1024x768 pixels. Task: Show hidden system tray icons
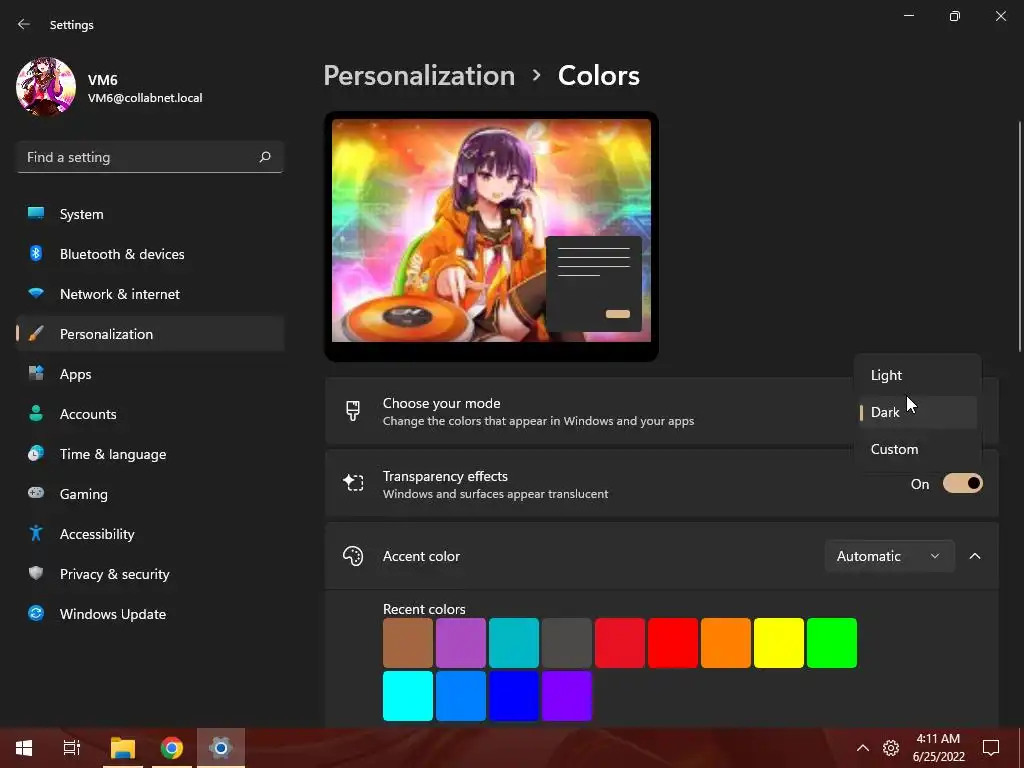point(863,748)
